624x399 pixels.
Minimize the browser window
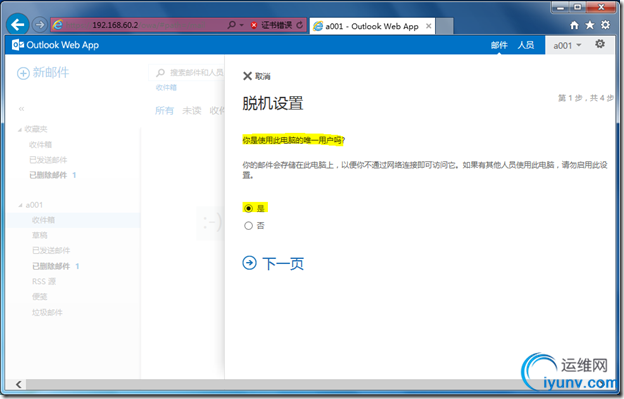tap(560, 7)
